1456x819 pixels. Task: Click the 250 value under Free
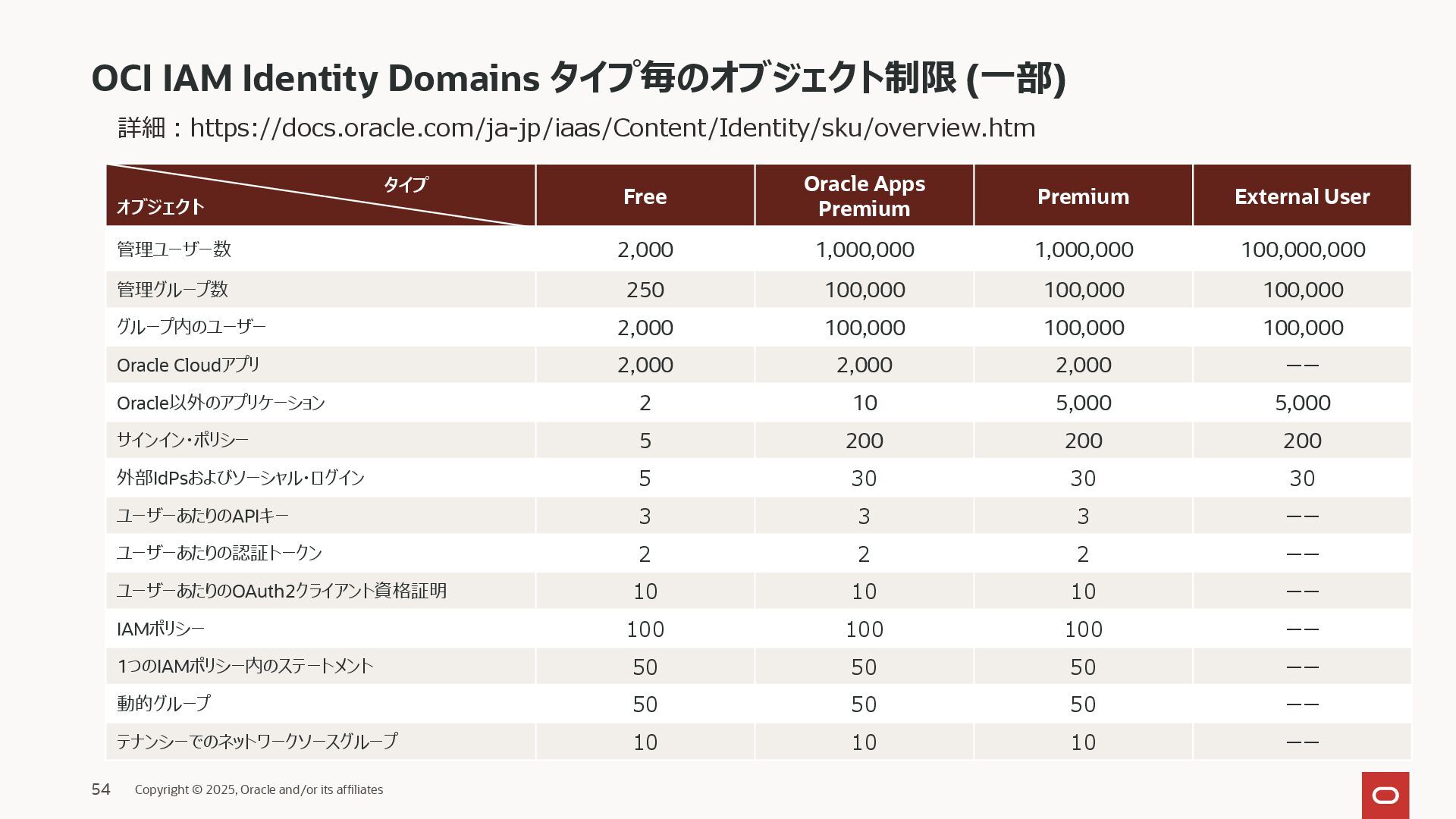click(x=645, y=290)
